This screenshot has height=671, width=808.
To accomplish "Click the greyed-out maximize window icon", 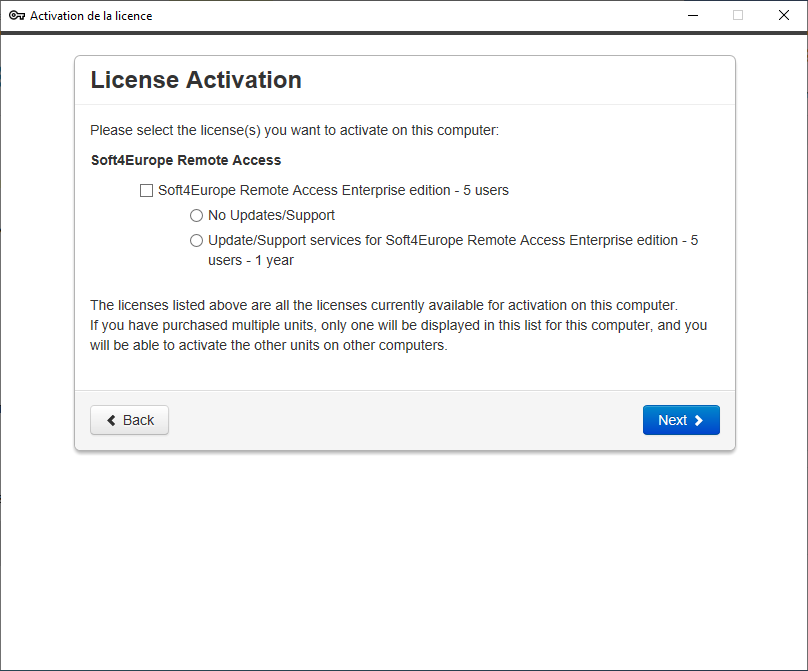I will click(738, 15).
